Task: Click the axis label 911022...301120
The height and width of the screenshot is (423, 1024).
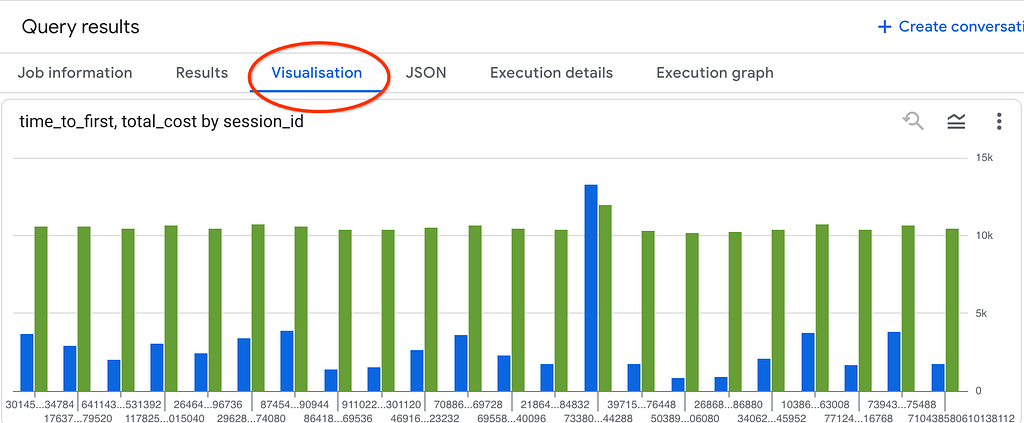Action: tap(381, 405)
